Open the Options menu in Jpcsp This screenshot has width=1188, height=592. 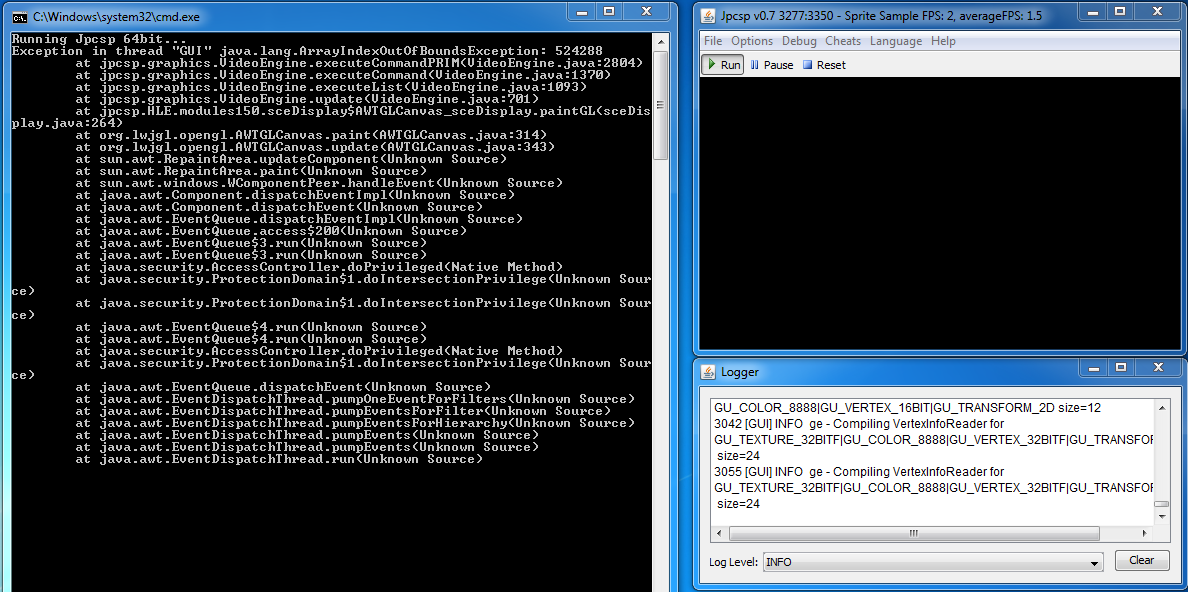(x=752, y=41)
